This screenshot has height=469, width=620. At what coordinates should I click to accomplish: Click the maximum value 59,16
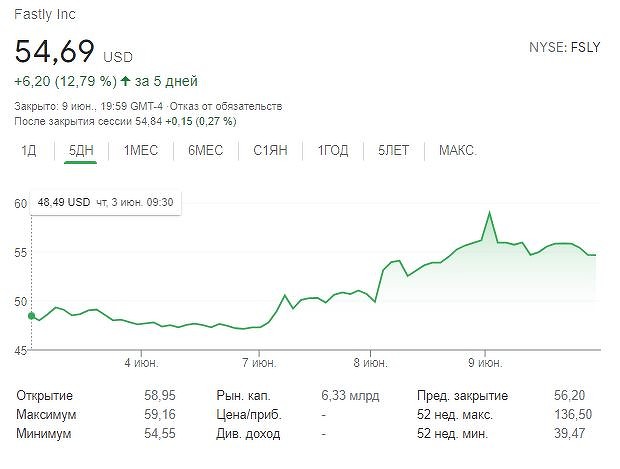coord(160,414)
